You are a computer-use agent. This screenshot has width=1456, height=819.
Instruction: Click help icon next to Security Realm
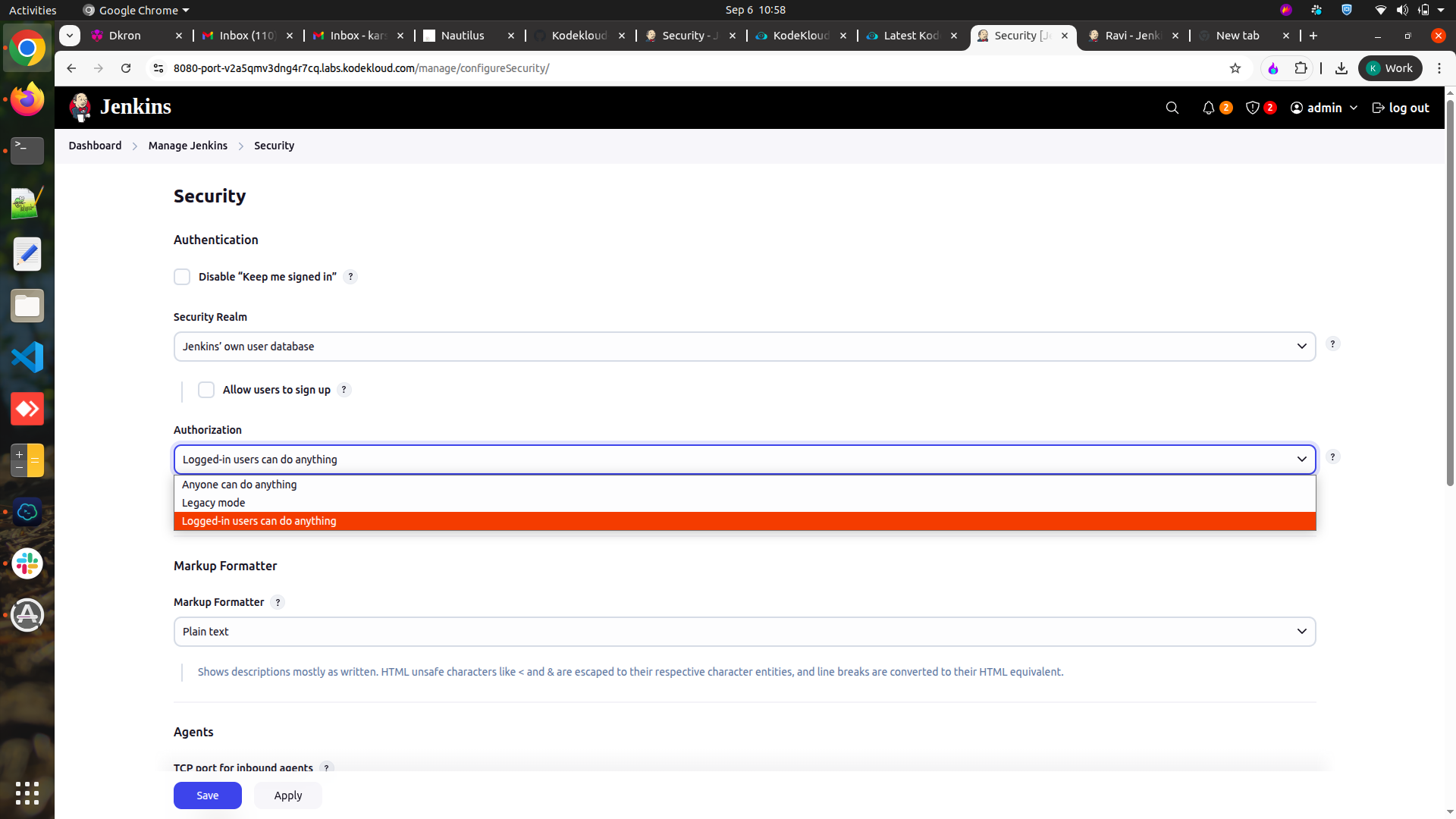1332,344
